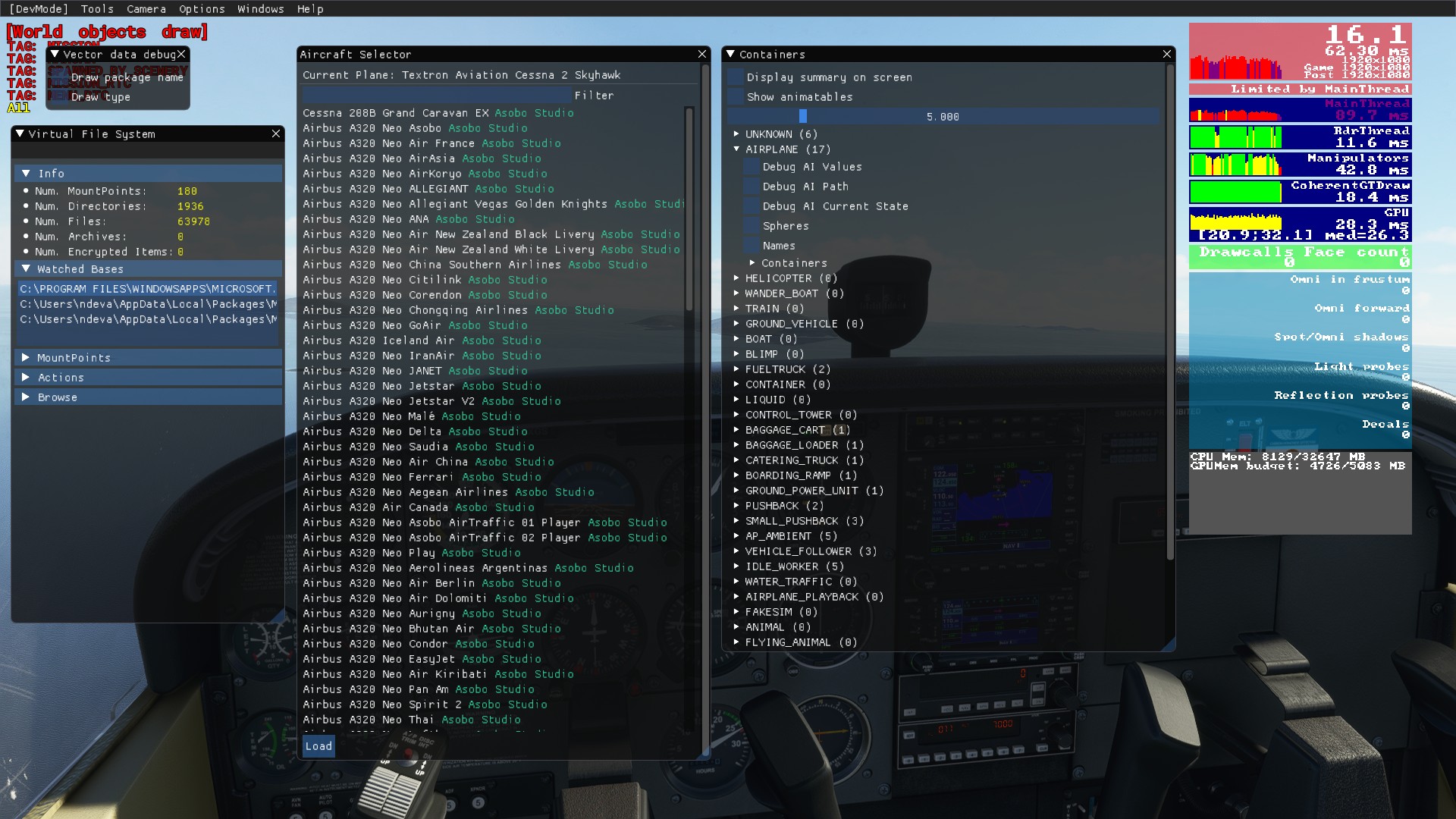
Task: Select Airbus A320 Neo Ferrari
Action: (x=422, y=477)
